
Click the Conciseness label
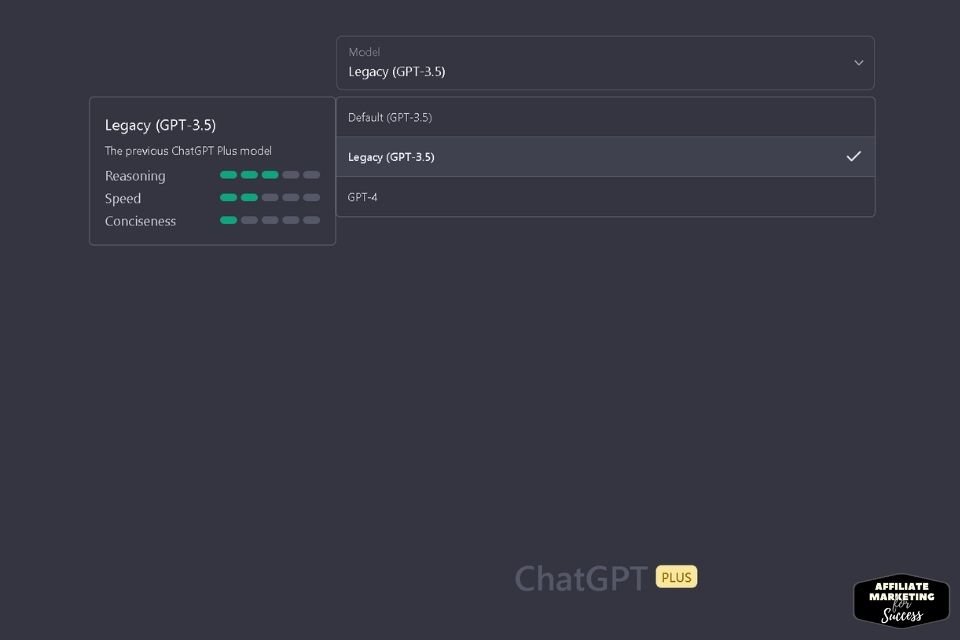140,221
